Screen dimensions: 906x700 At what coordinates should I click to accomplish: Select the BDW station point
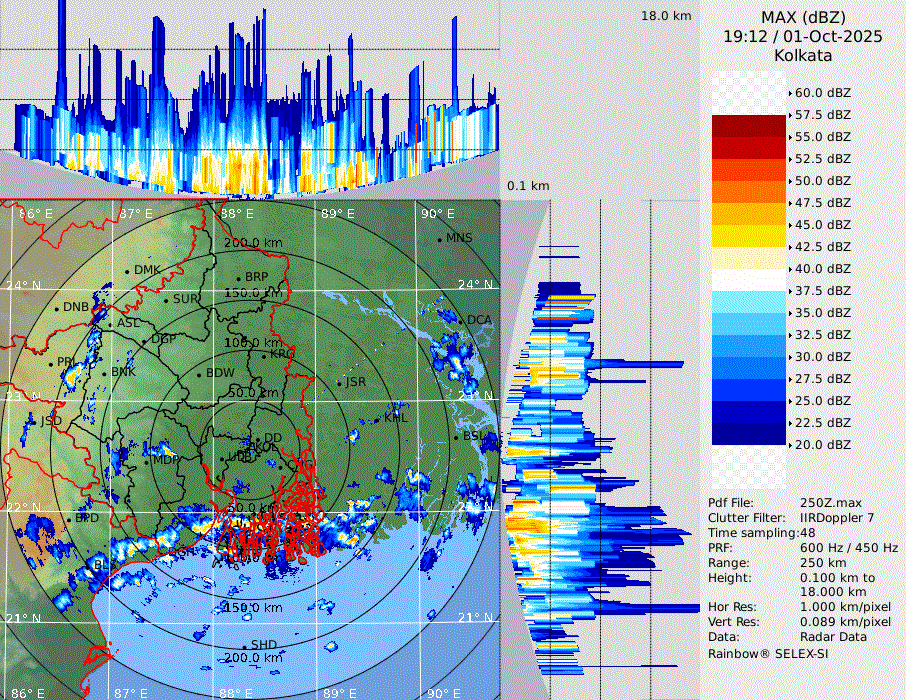point(199,374)
